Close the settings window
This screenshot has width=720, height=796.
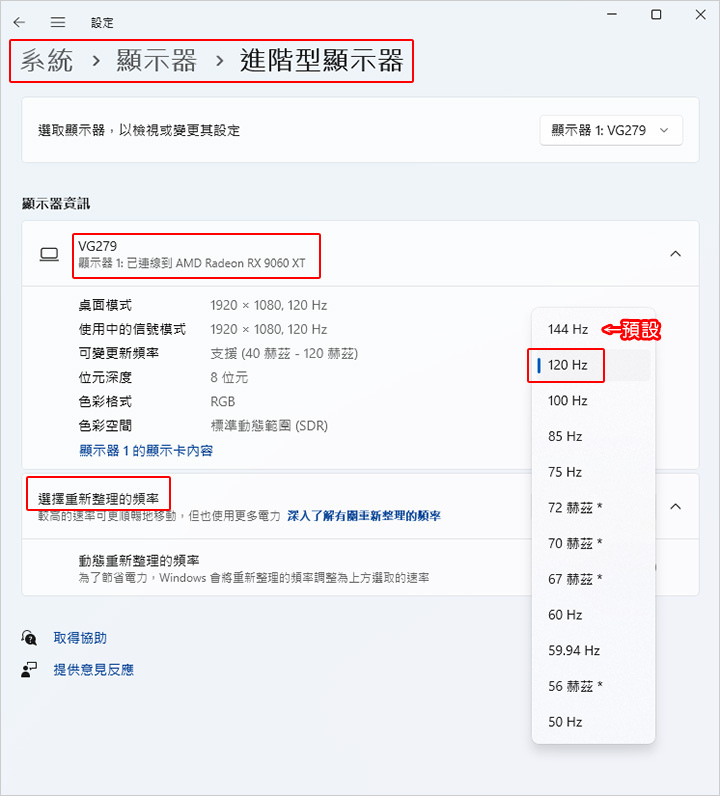coord(701,14)
